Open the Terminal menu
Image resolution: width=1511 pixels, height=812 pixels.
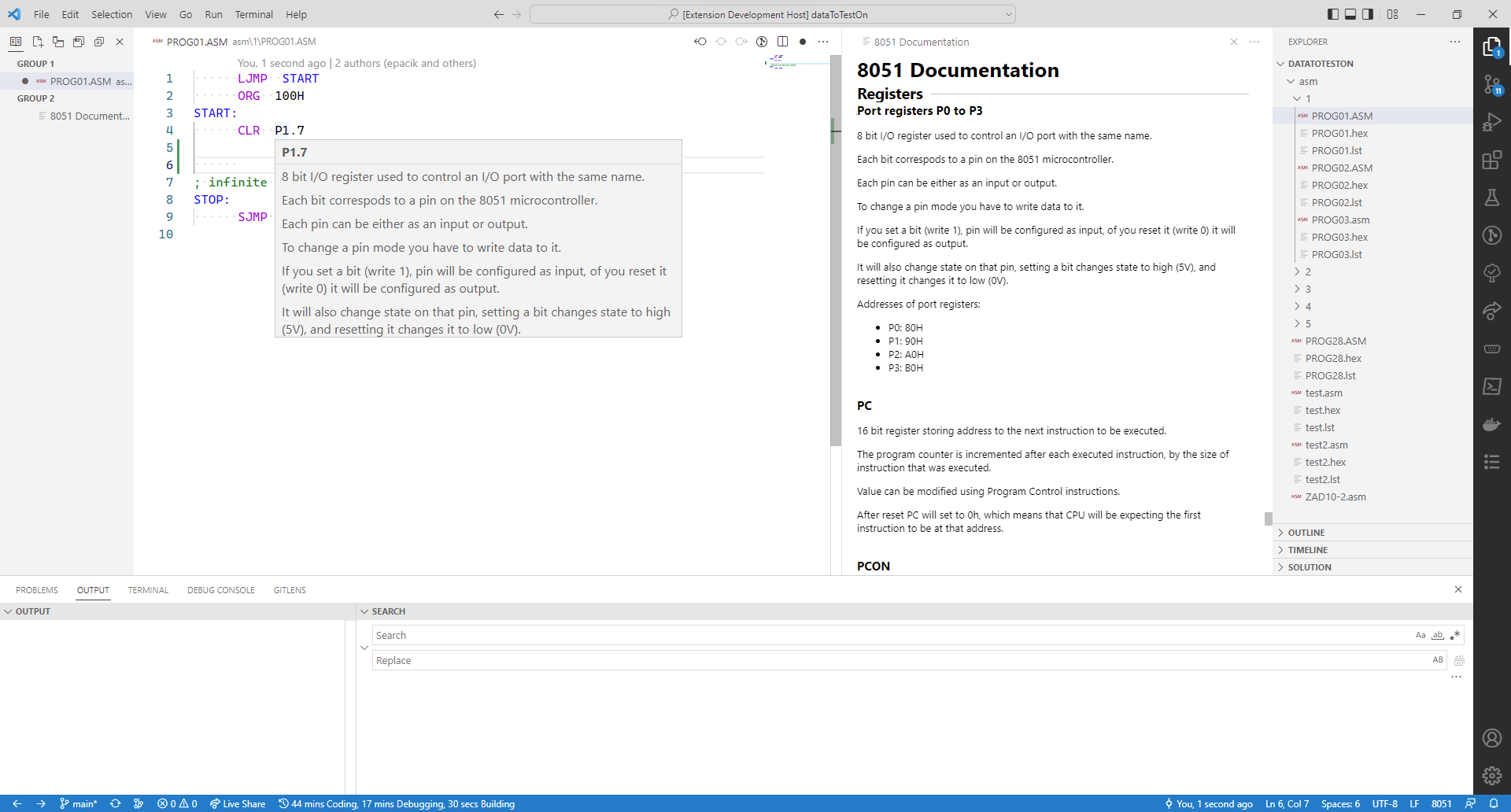pyautogui.click(x=253, y=14)
